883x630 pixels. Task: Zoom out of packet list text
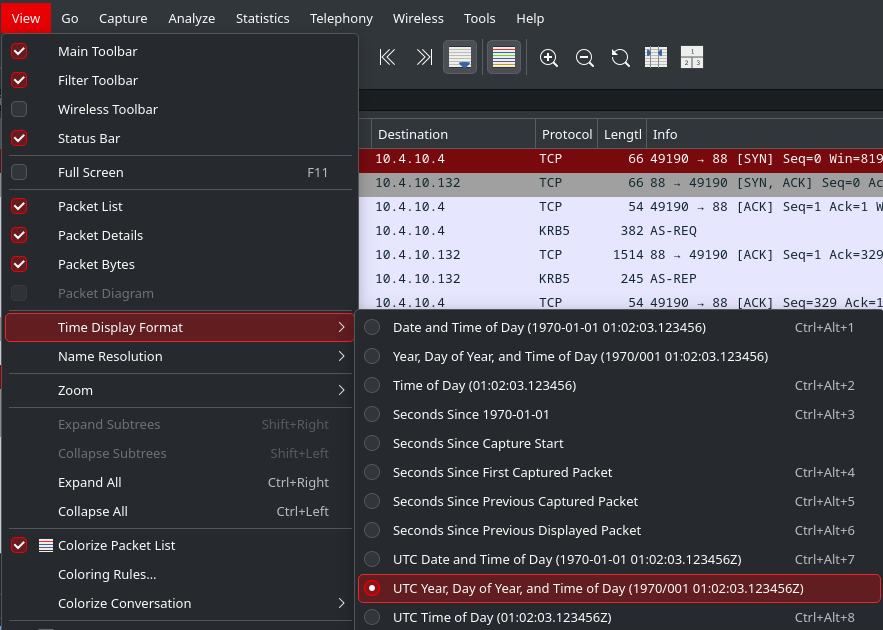pos(585,57)
